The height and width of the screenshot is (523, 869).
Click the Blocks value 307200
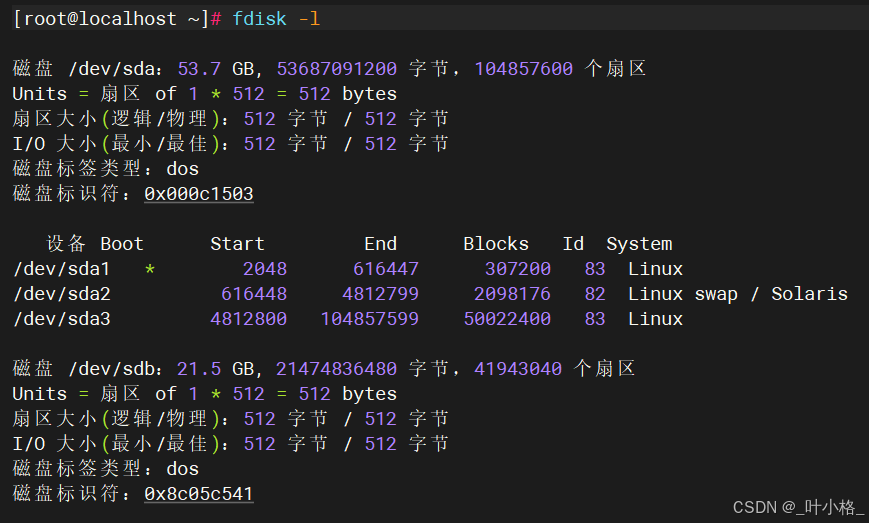click(x=518, y=269)
